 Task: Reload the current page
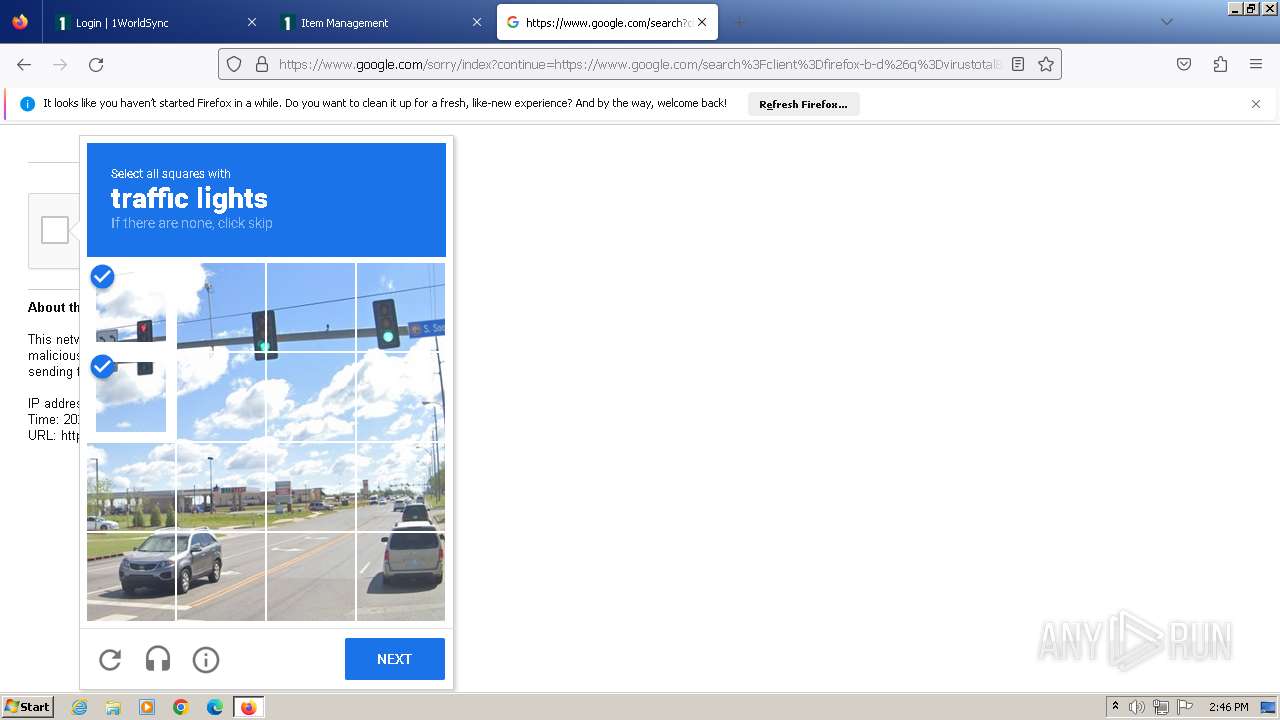coord(96,64)
